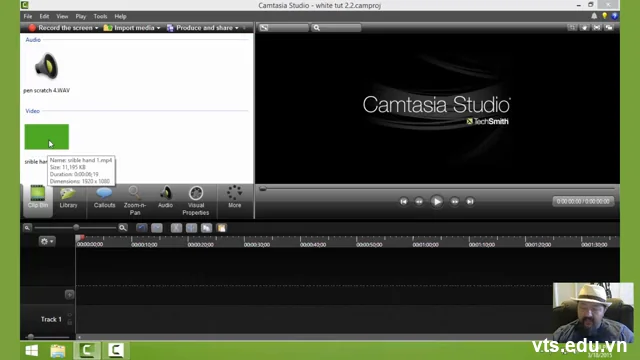Click the detach preview window icon

[x=609, y=28]
